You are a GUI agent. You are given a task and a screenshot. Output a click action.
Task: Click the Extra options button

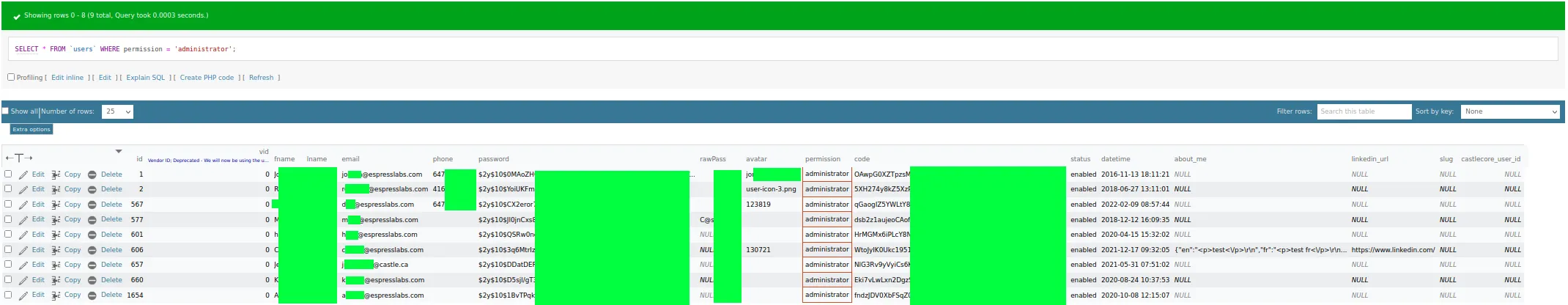pyautogui.click(x=32, y=129)
